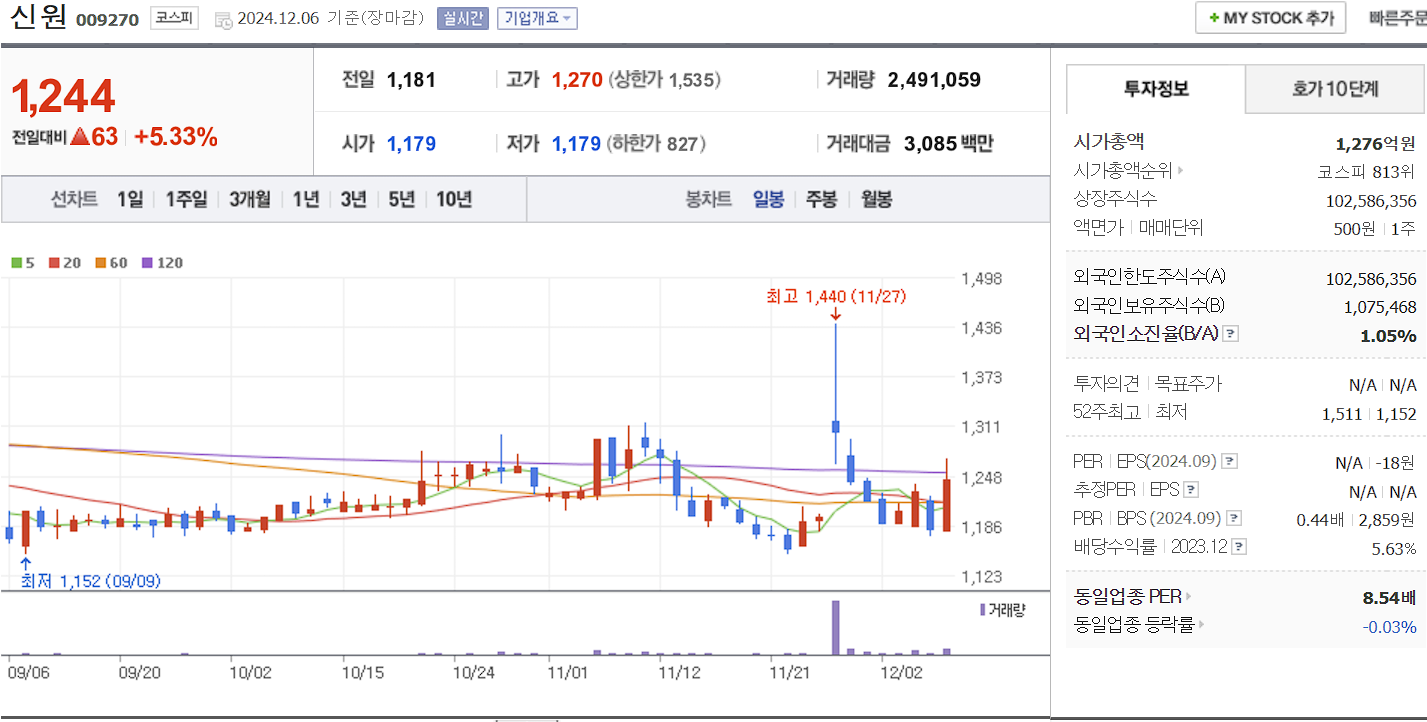Click the 시가총액순위 link
Viewport: 1427px width, 722px height.
tap(1123, 171)
